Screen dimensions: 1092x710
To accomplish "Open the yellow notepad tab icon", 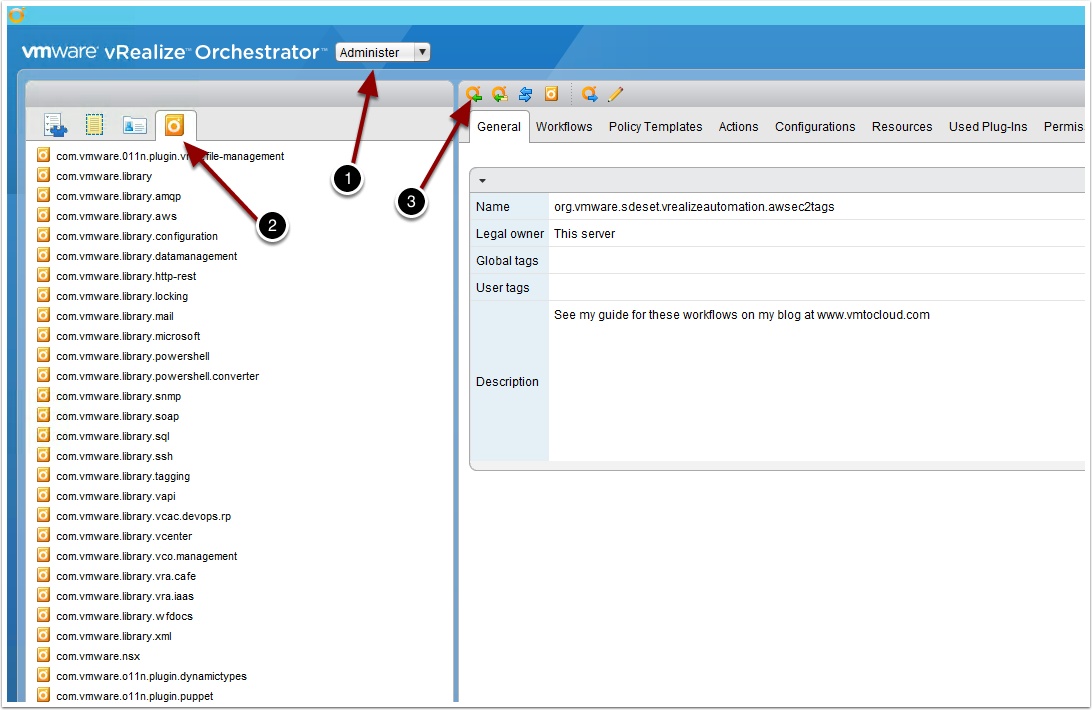I will pyautogui.click(x=94, y=125).
